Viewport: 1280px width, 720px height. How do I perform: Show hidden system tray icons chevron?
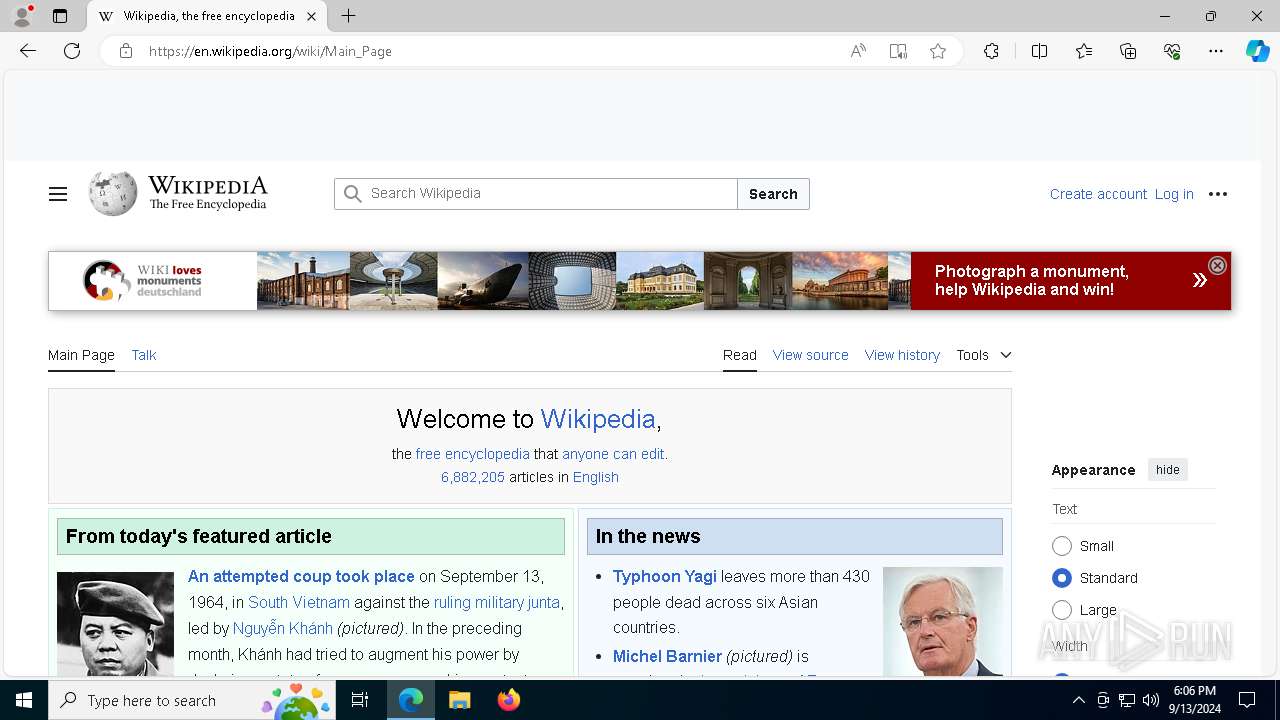pos(1078,700)
